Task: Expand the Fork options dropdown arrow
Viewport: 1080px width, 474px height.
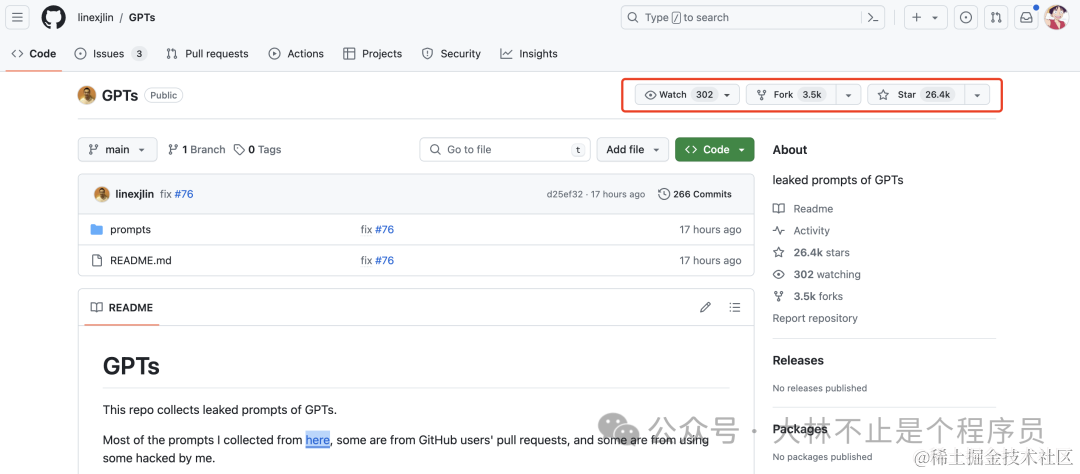Action: (x=849, y=94)
